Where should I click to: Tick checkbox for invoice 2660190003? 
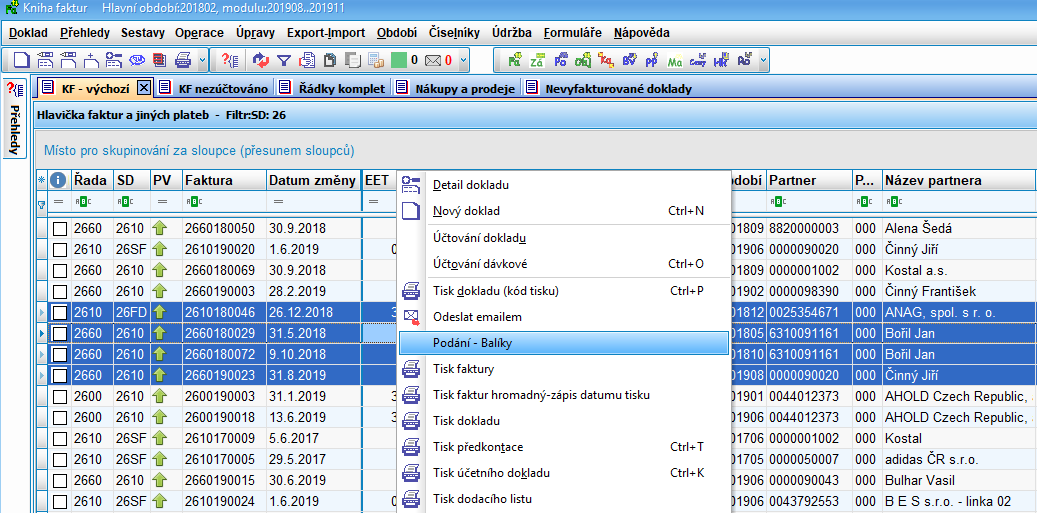tap(60, 292)
